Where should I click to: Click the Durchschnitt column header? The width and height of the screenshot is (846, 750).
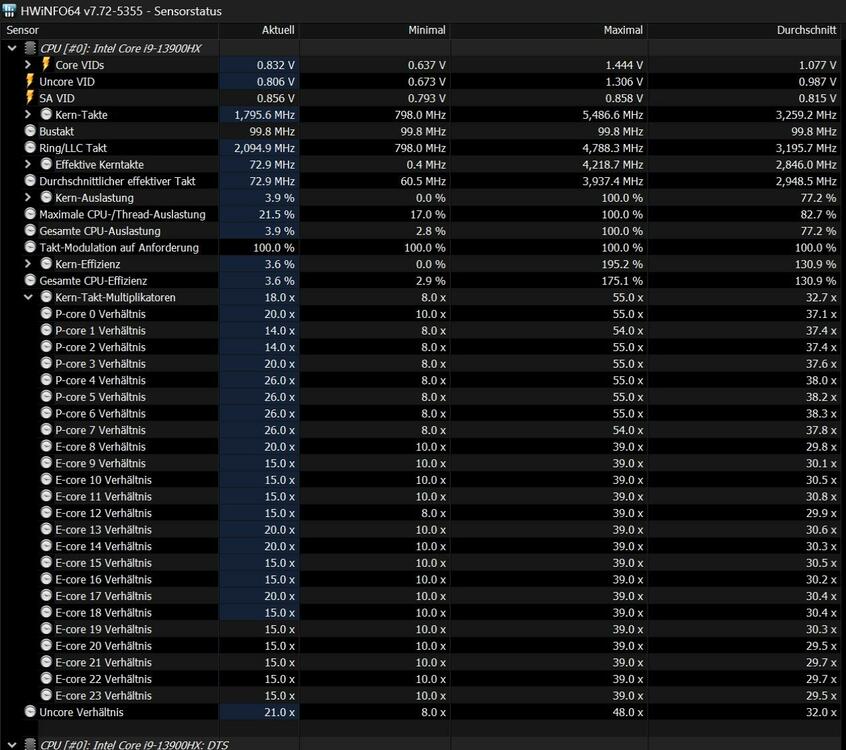(x=806, y=30)
